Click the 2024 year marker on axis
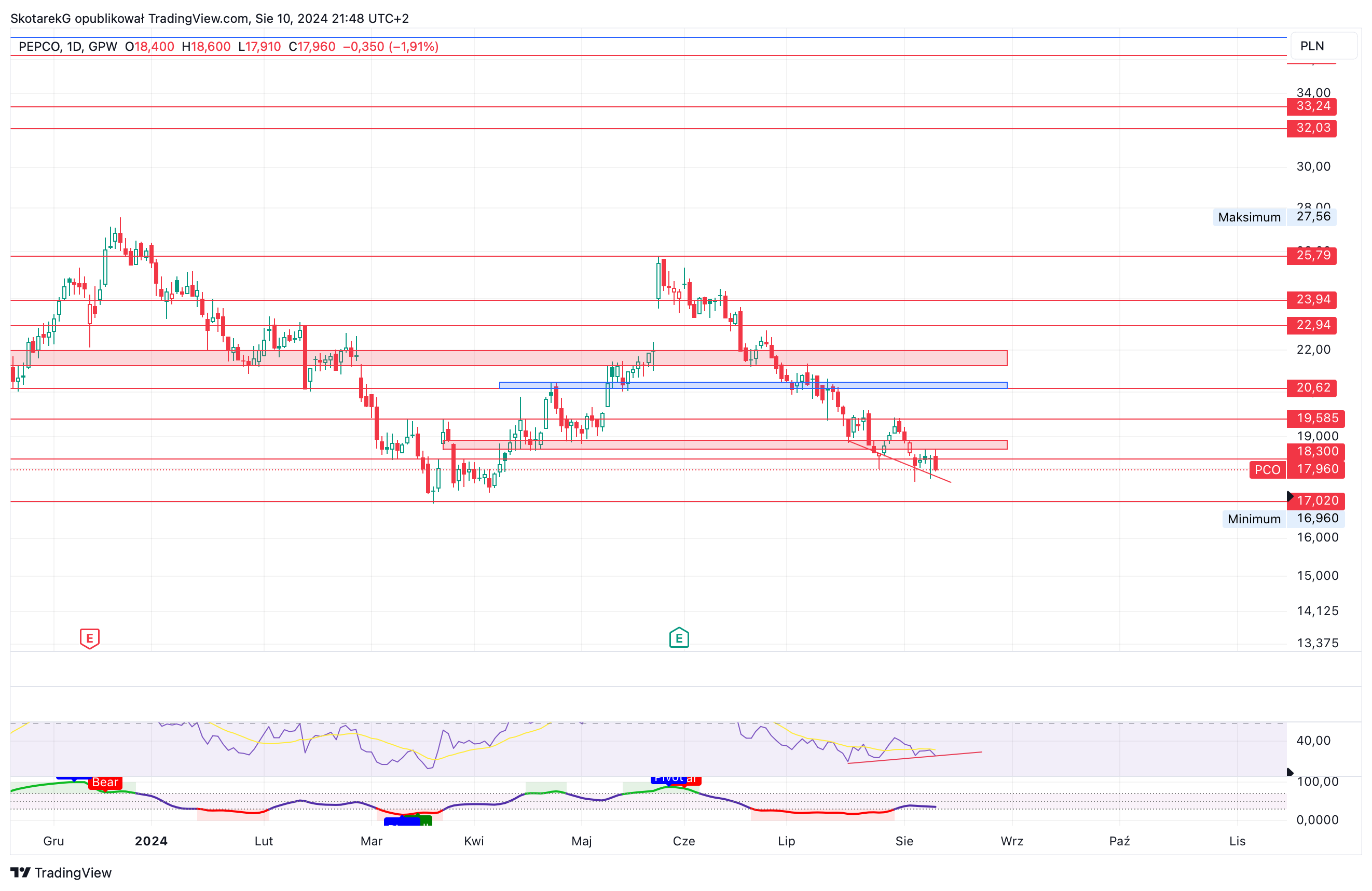The image size is (1372, 891). coord(151,841)
